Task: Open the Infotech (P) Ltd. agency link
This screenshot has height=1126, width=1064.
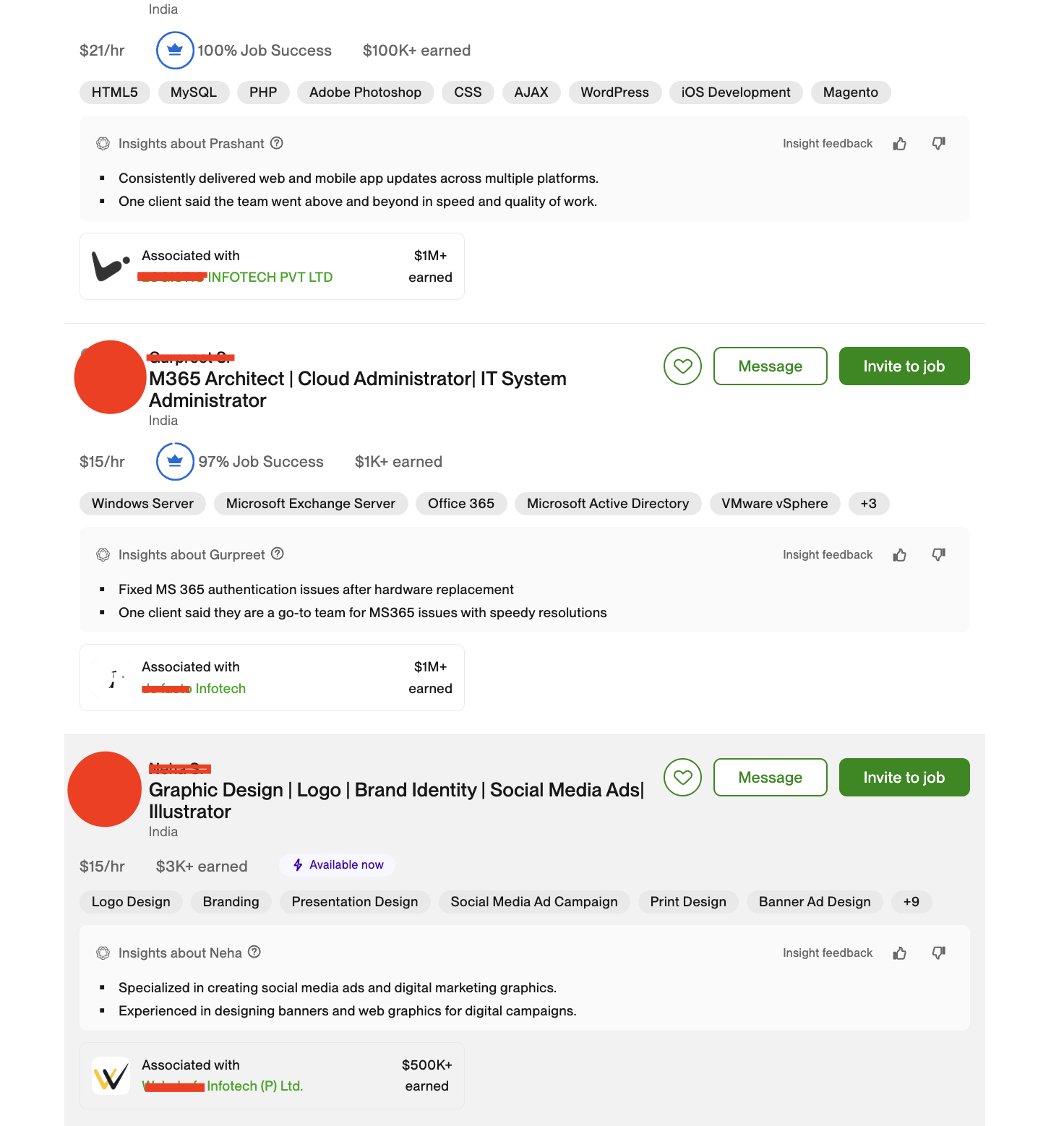Action: click(x=254, y=1086)
